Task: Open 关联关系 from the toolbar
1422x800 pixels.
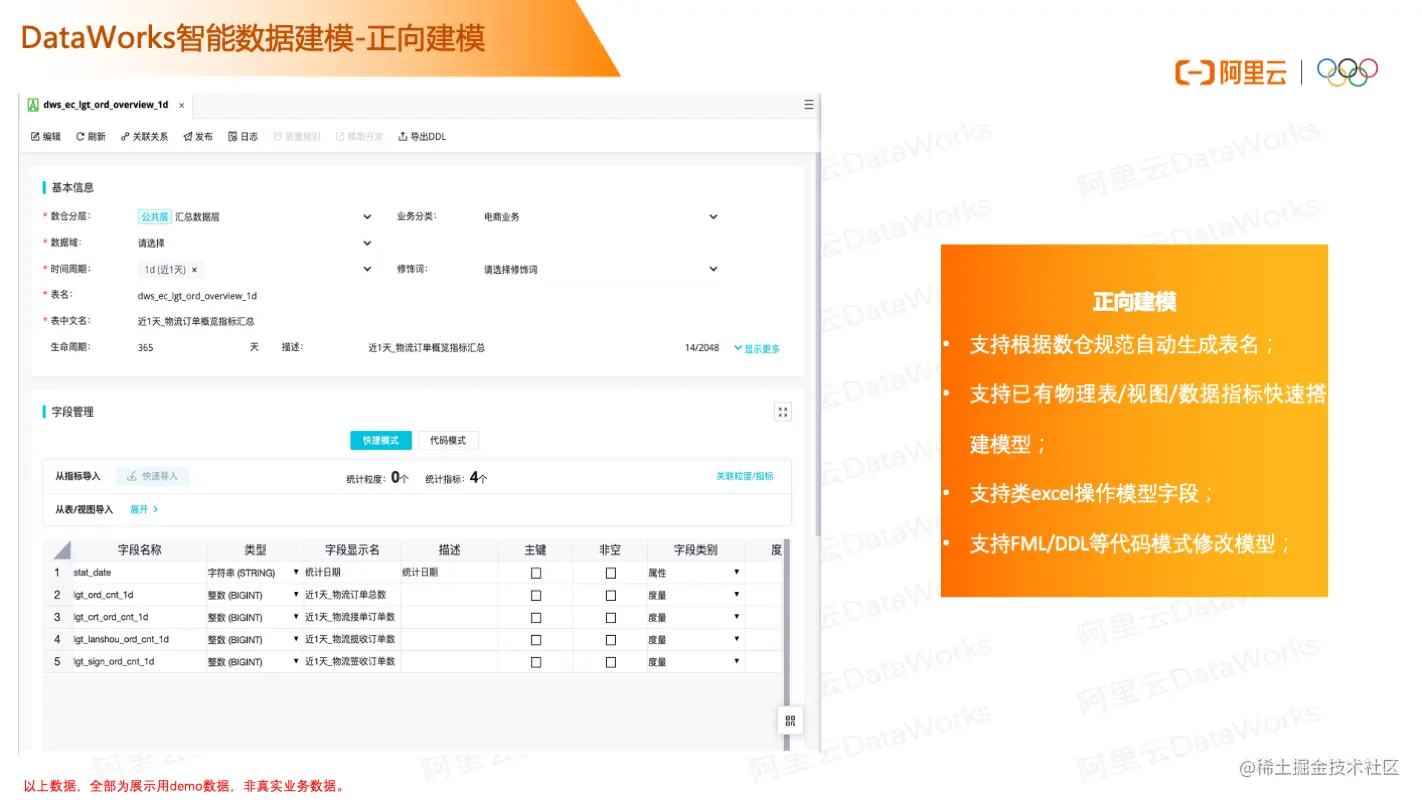Action: click(x=144, y=136)
